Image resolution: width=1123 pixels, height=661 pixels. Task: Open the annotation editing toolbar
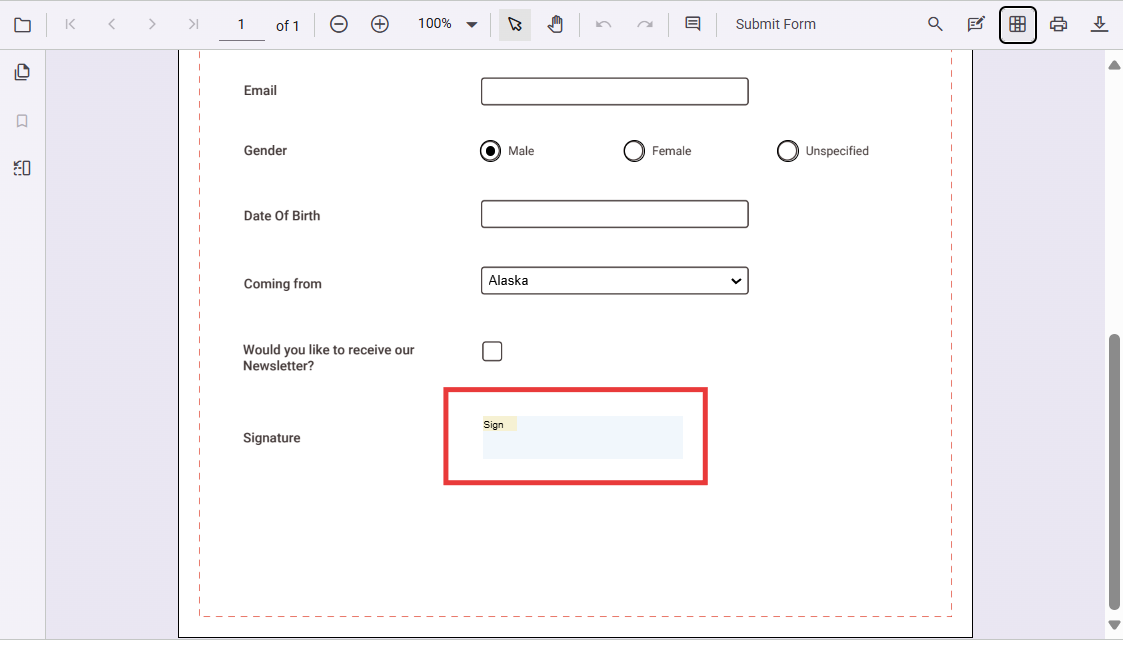pyautogui.click(x=976, y=23)
